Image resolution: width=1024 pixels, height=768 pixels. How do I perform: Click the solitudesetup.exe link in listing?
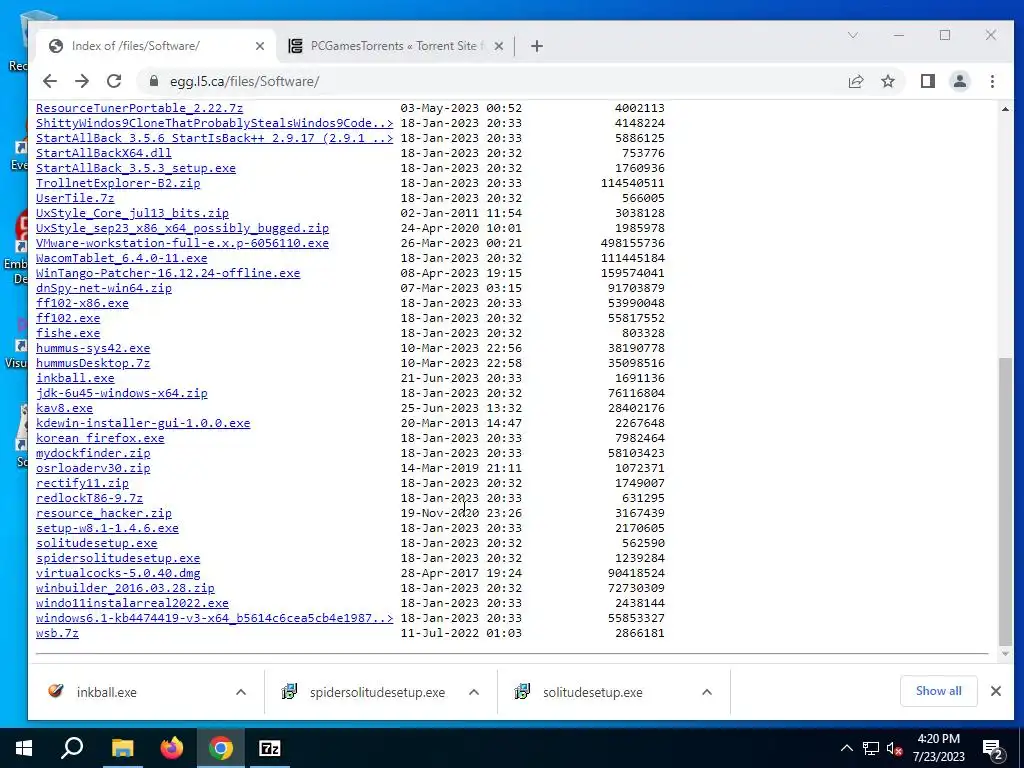click(97, 543)
